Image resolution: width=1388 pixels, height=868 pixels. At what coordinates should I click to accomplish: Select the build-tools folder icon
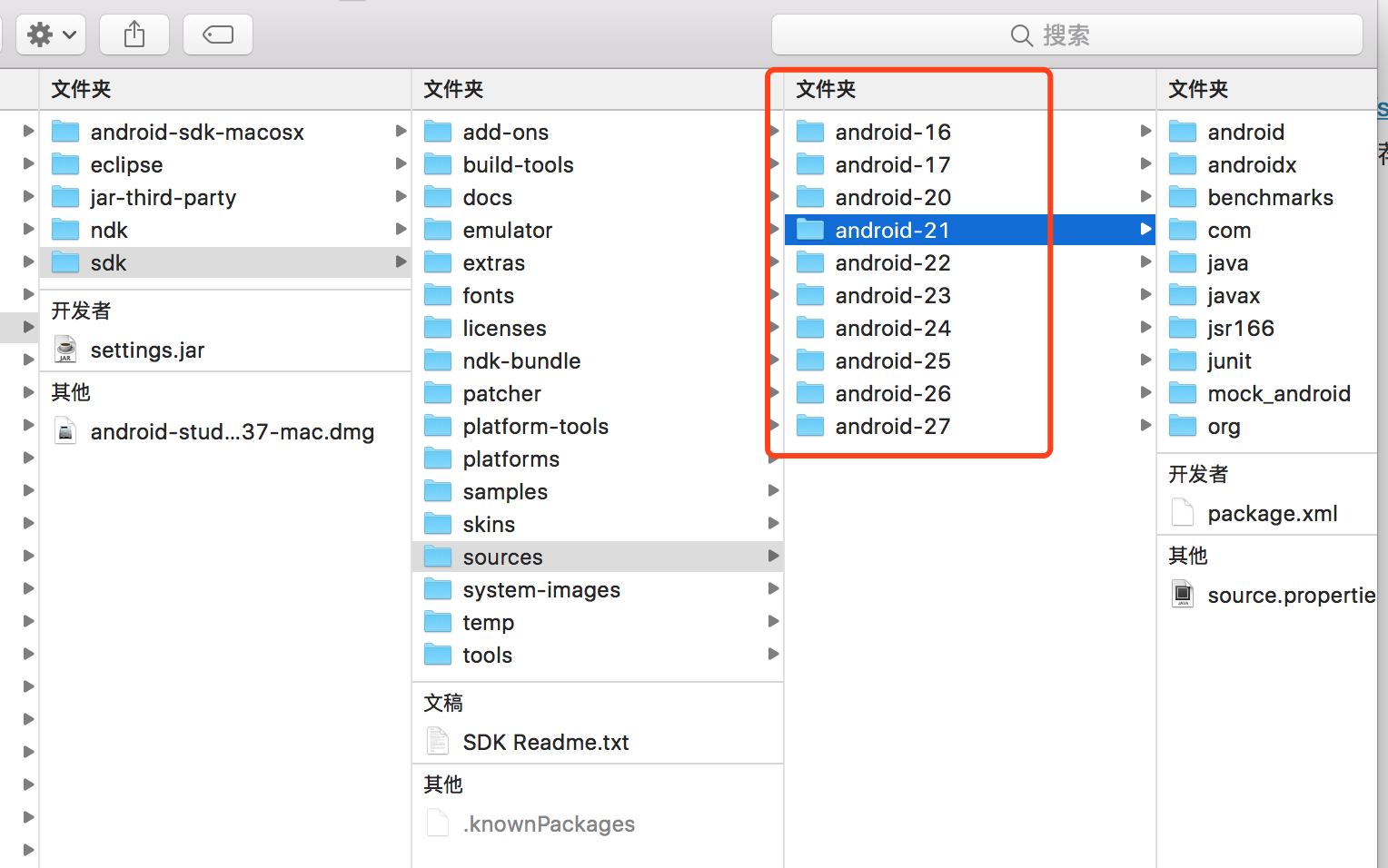click(438, 165)
